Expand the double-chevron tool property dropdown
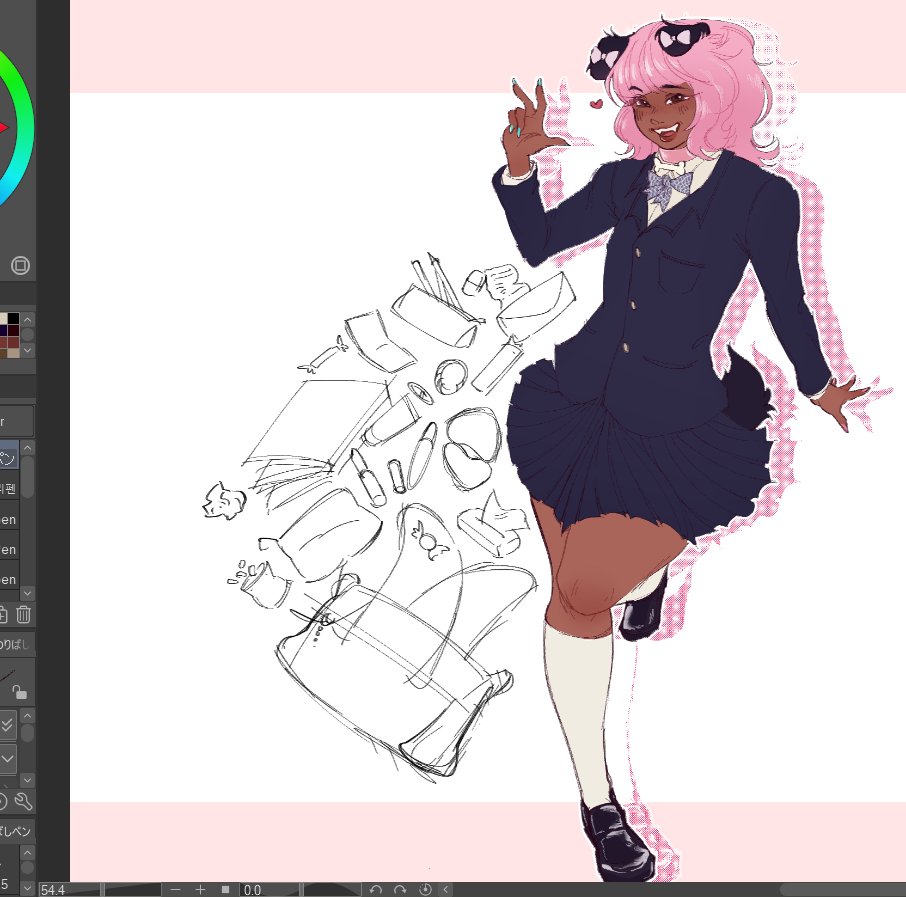Screen dimensions: 906x897 8,724
